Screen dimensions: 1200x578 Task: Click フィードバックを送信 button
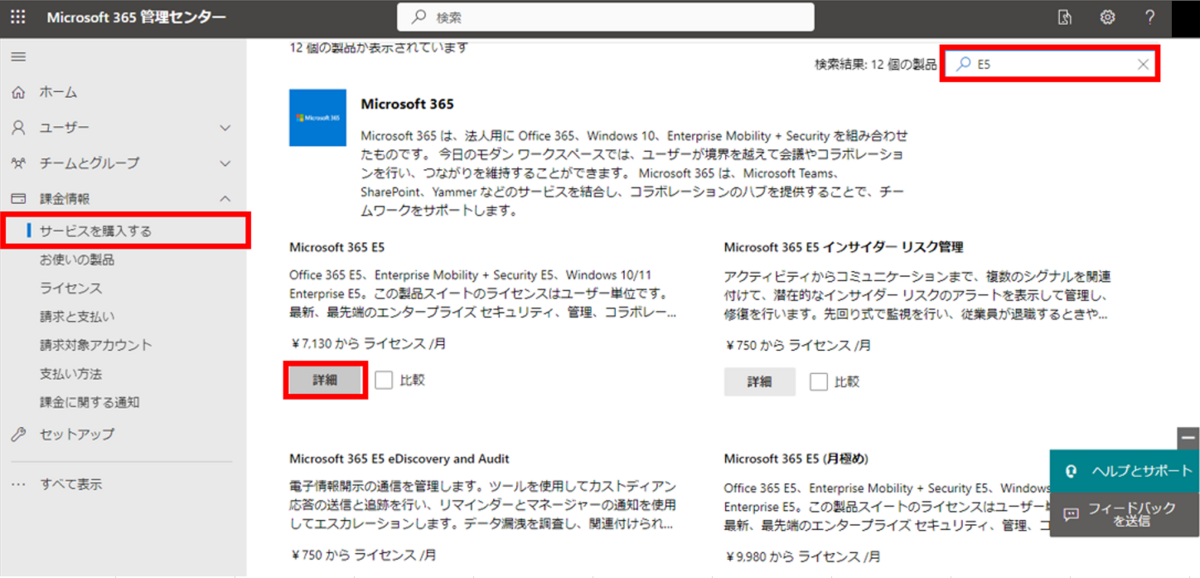point(1125,514)
